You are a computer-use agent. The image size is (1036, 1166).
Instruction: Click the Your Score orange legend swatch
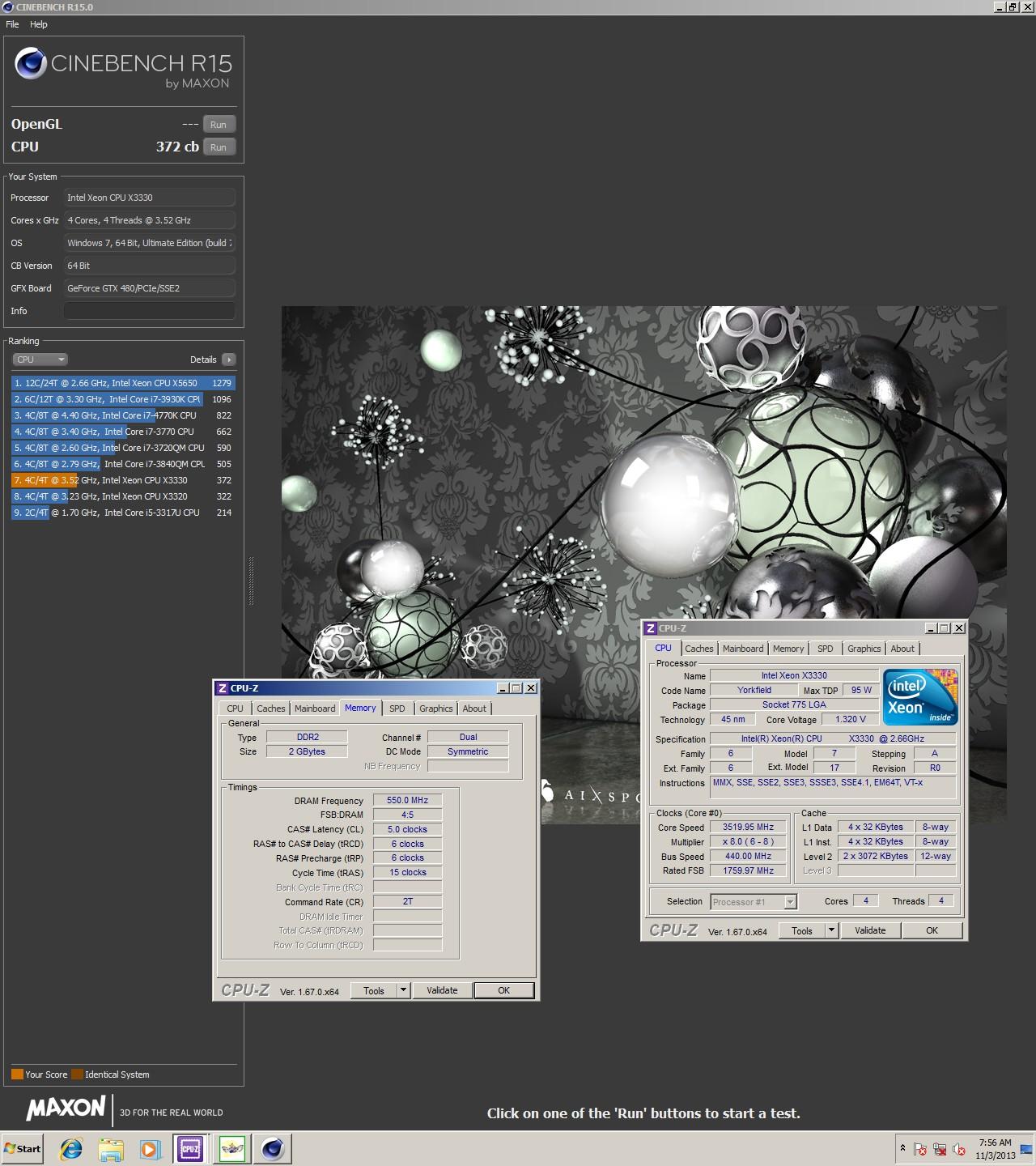pos(17,1075)
